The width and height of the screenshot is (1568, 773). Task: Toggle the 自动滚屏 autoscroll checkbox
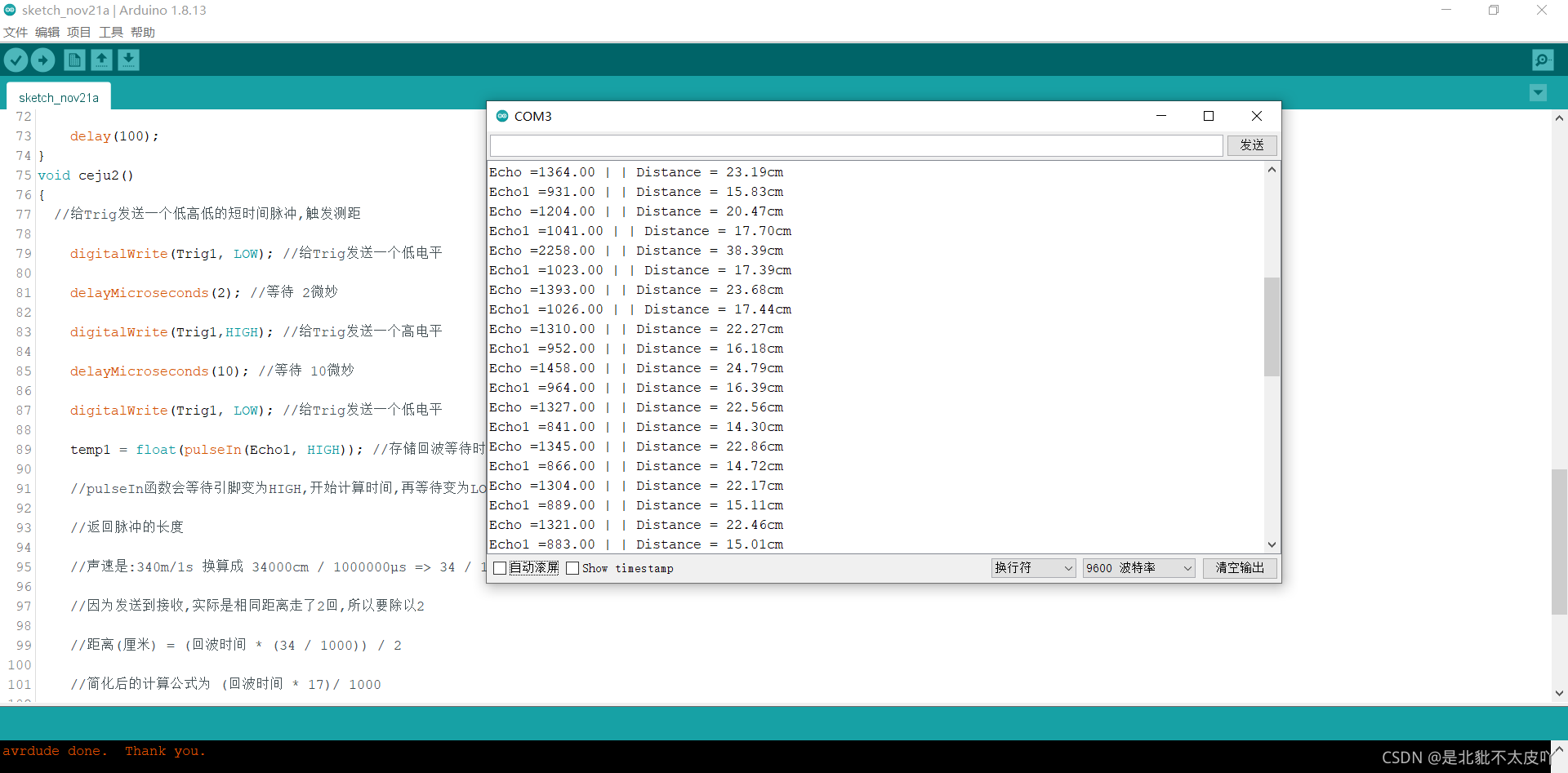(x=501, y=568)
